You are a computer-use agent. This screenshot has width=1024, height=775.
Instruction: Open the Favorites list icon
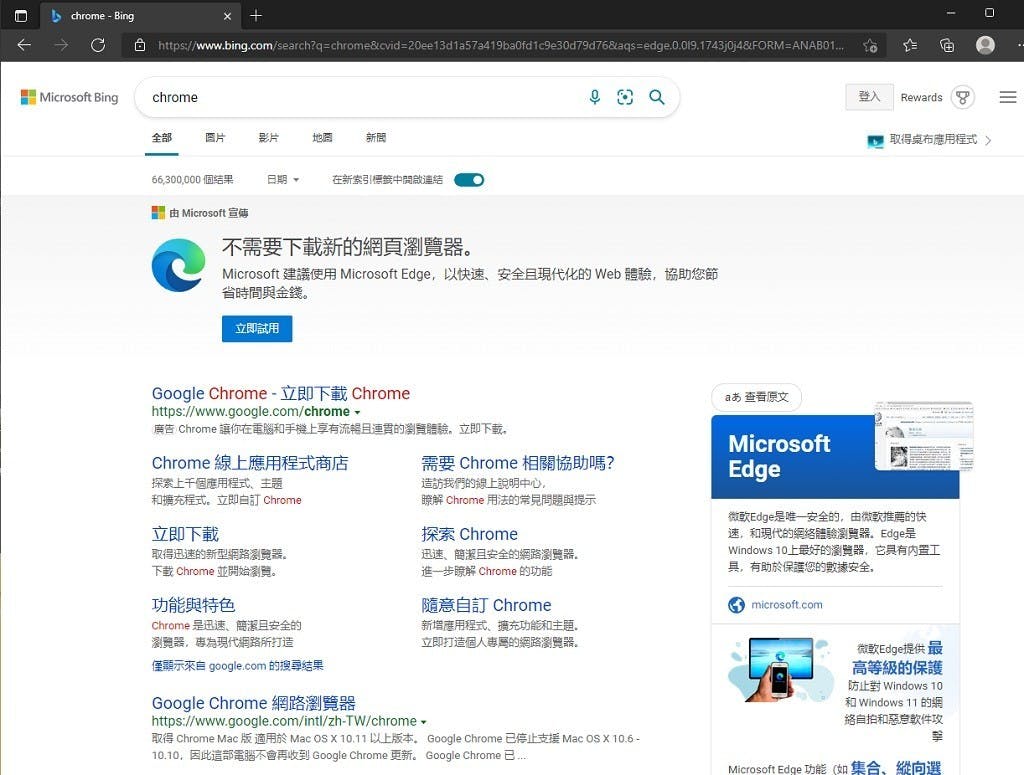(x=910, y=45)
